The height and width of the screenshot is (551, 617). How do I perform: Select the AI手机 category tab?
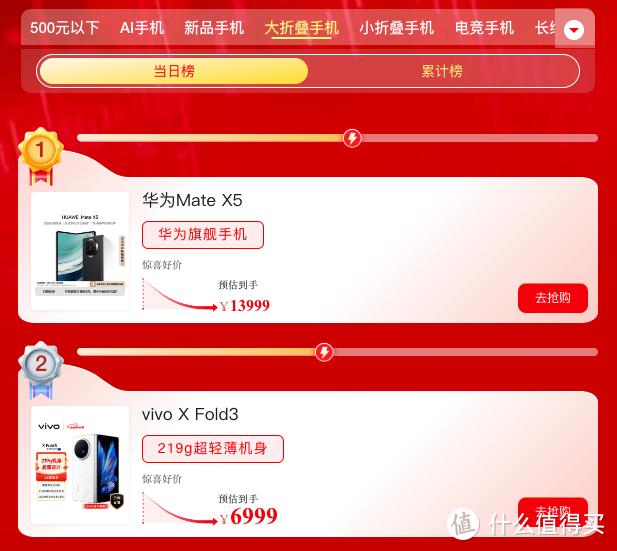(142, 28)
